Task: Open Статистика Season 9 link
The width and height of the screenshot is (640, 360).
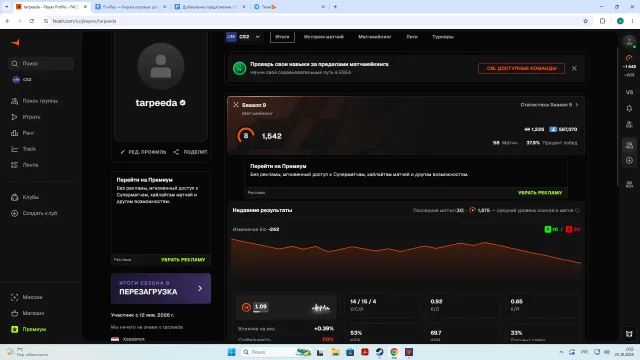Action: tap(549, 105)
